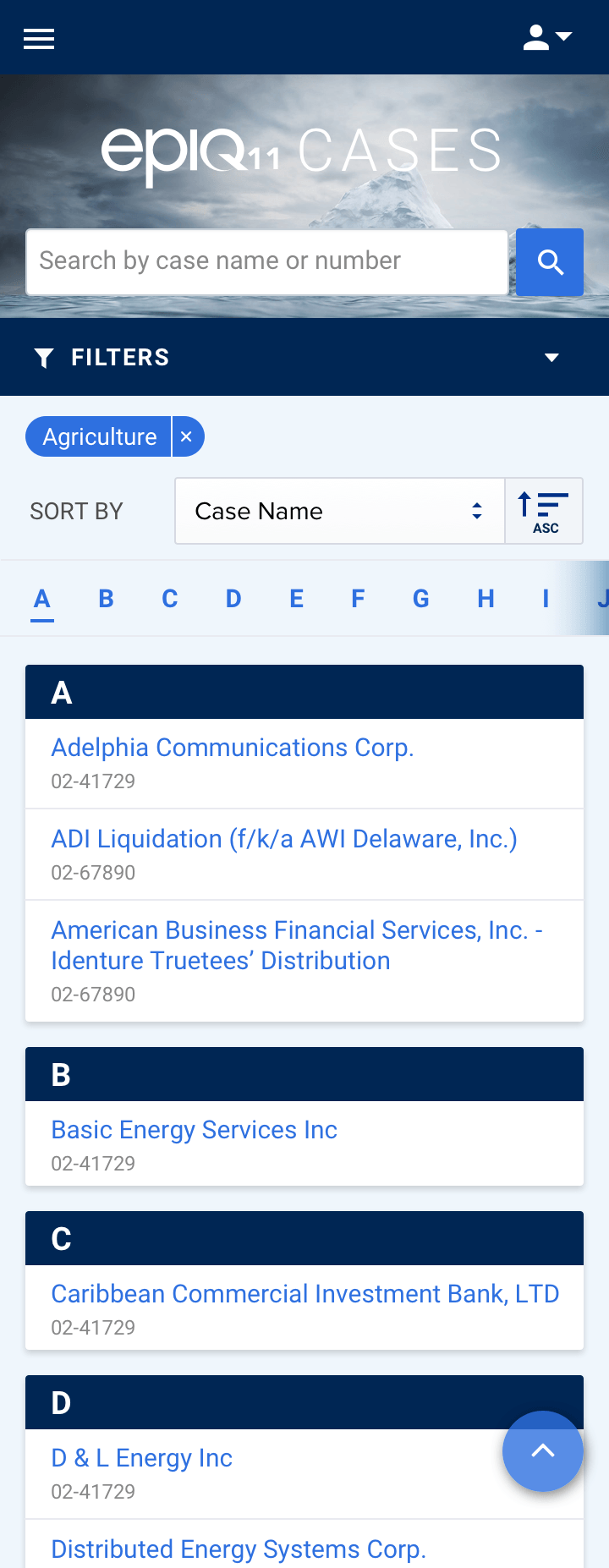Select letter H in the alphabet index
Viewport: 609px width, 1568px height.
pos(486,599)
